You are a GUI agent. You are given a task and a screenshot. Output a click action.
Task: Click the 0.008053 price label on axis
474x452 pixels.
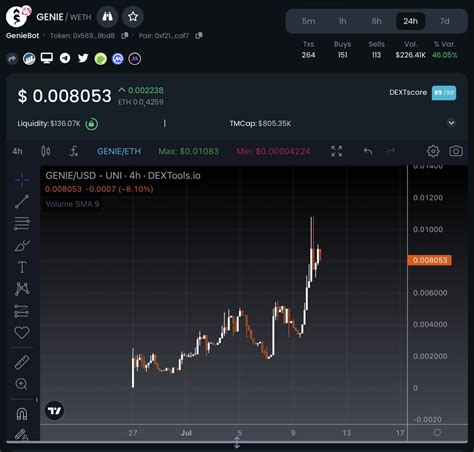(x=430, y=260)
